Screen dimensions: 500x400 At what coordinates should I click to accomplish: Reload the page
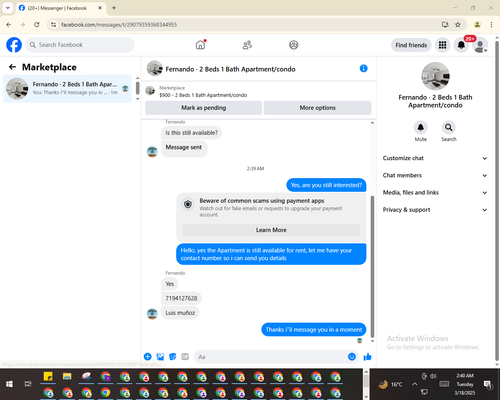pyautogui.click(x=37, y=24)
